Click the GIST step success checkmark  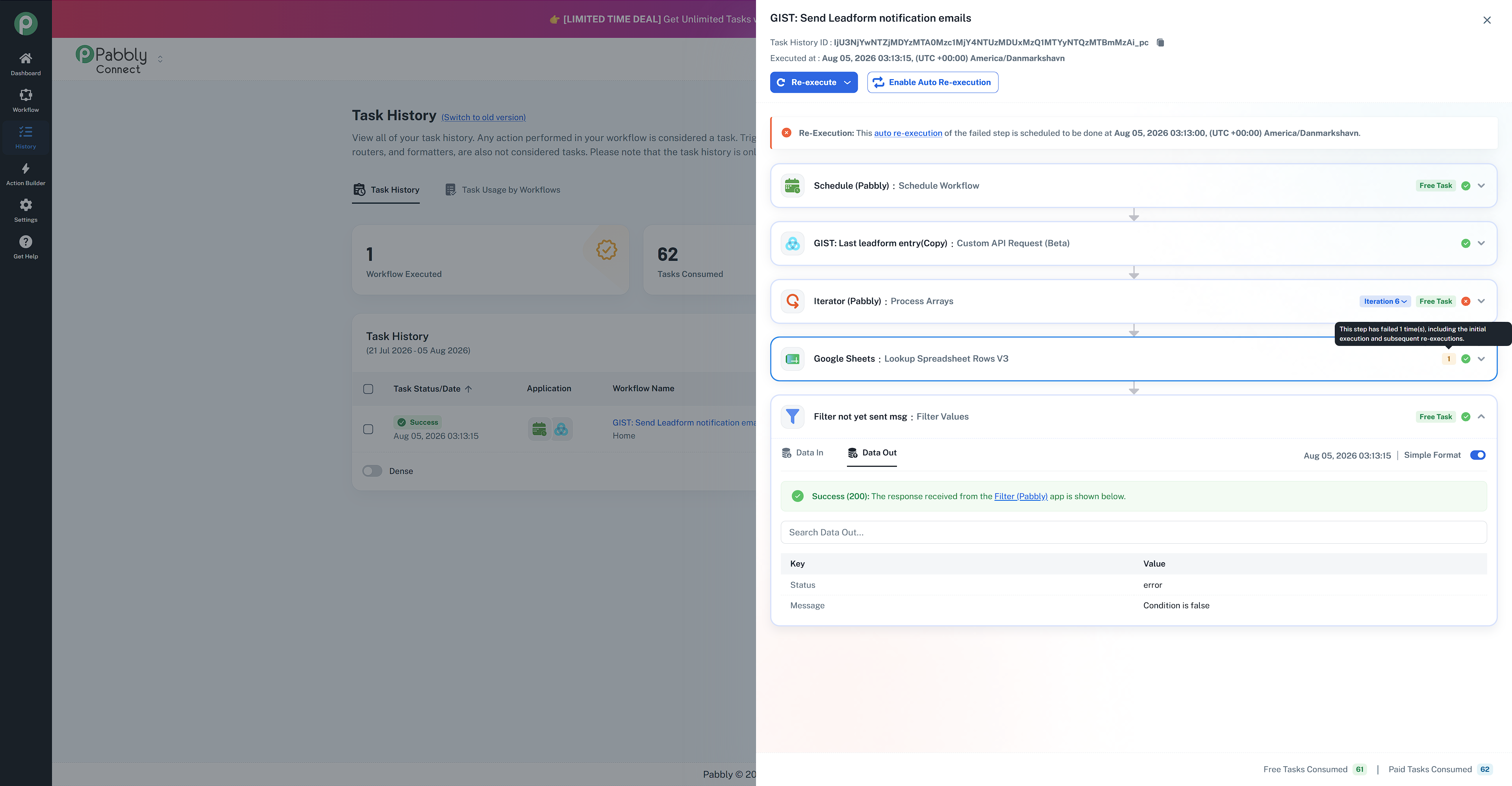pyautogui.click(x=1466, y=243)
